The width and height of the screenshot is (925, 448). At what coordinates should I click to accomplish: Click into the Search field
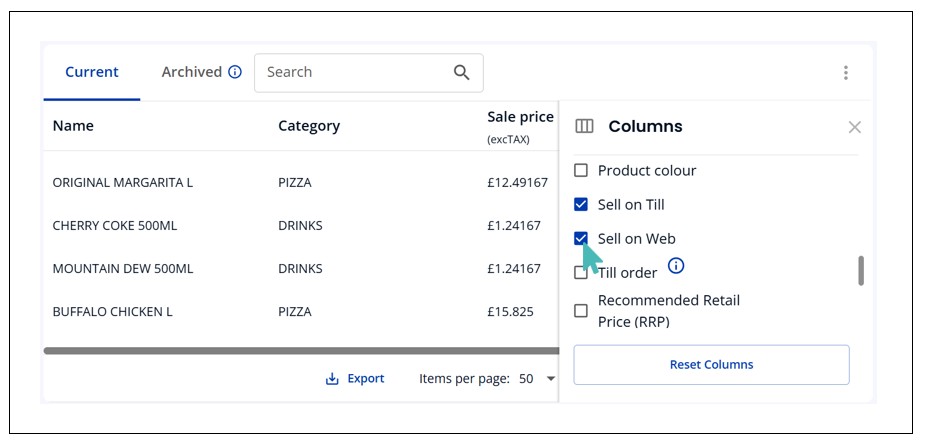click(369, 73)
